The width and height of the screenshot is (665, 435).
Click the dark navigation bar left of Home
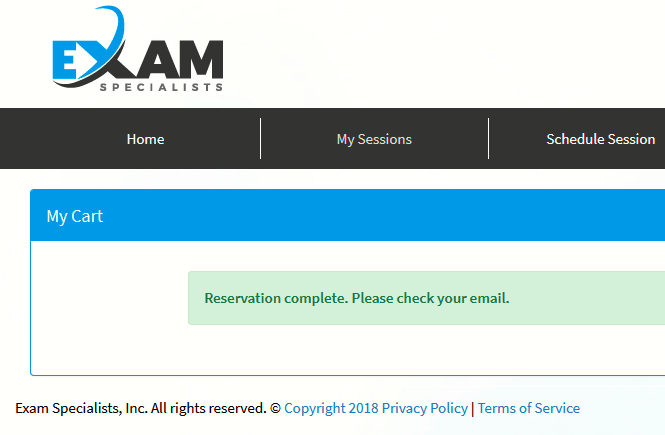tap(50, 139)
